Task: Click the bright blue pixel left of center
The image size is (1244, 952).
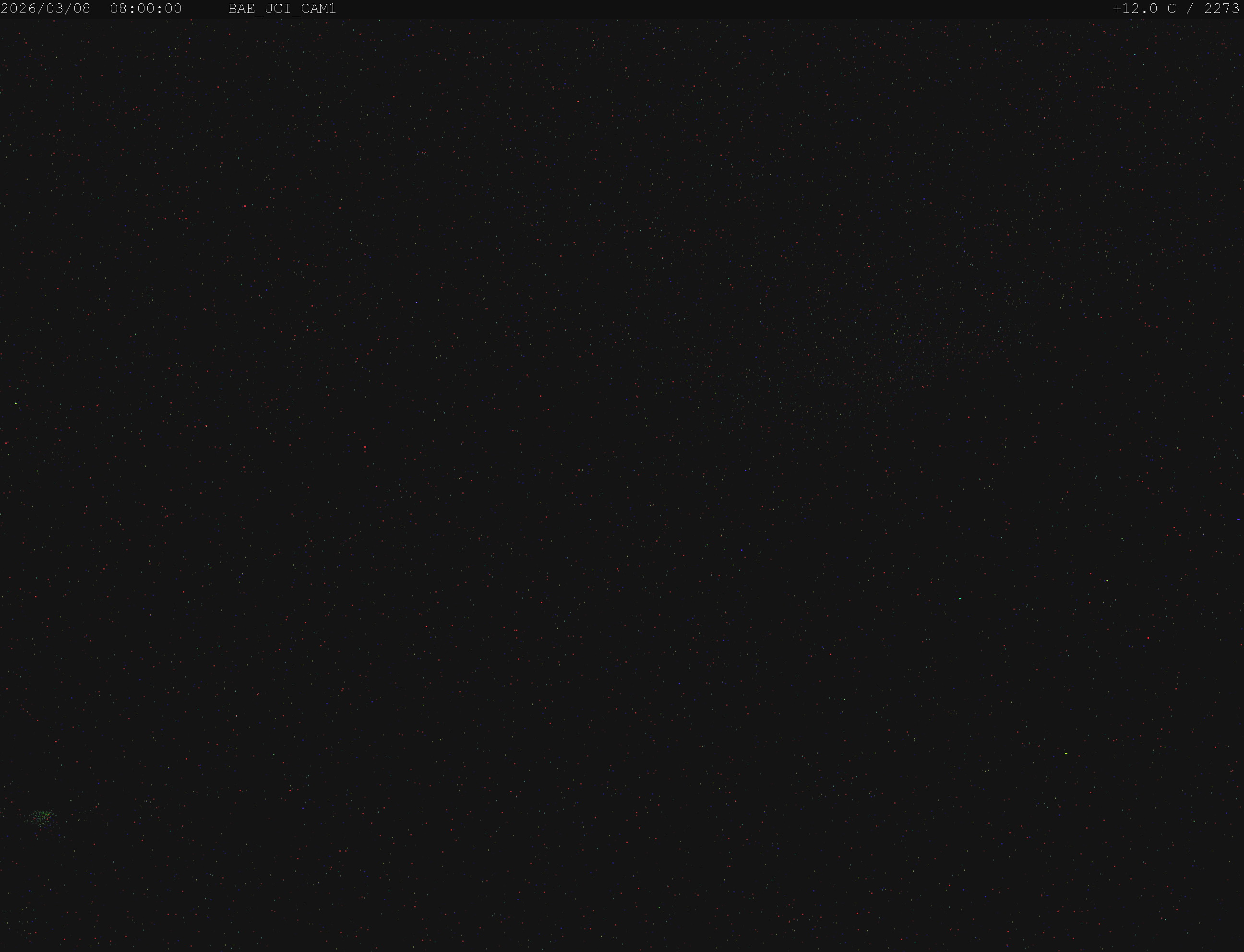Action: point(416,303)
